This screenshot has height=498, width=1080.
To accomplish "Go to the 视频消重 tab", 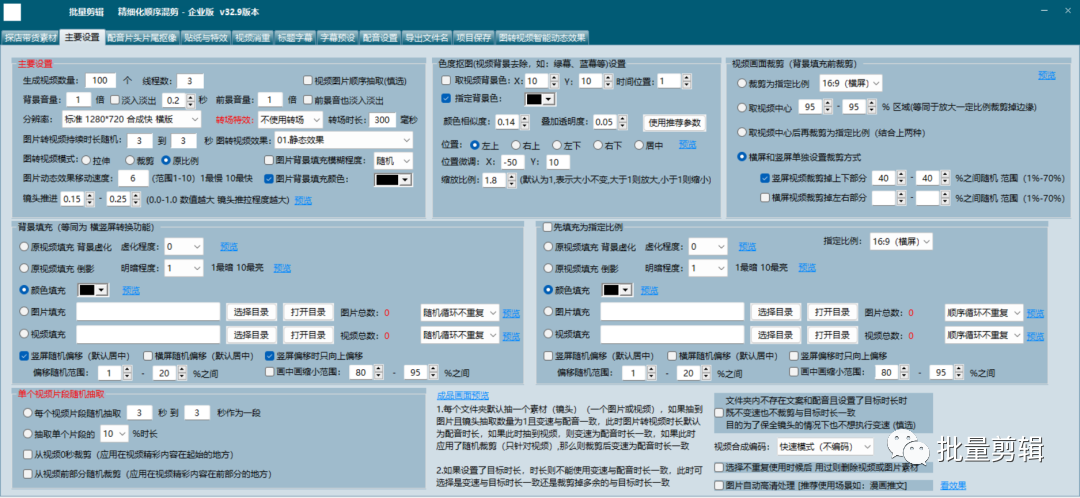I will click(x=252, y=37).
